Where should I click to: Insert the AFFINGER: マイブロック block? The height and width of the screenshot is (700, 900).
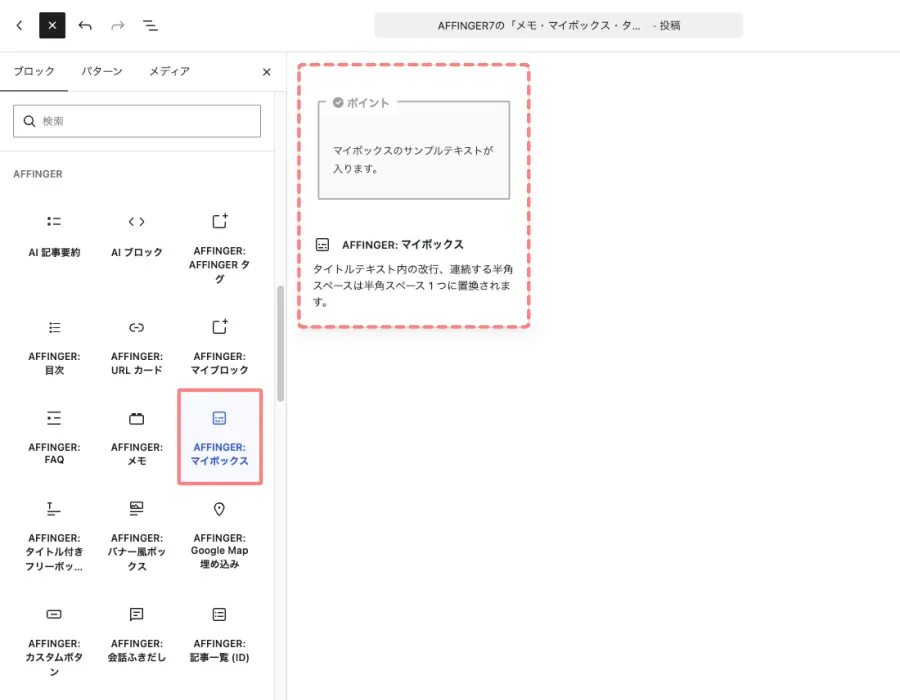219,348
